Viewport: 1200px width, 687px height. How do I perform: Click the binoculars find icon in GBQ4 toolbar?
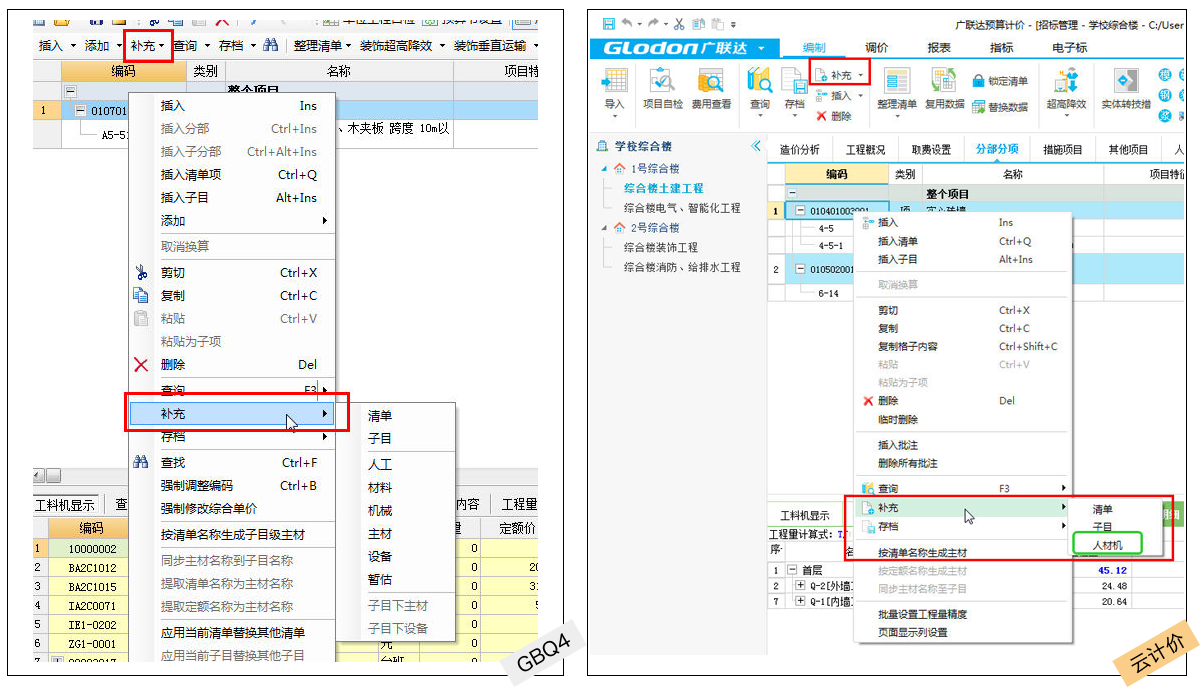pos(270,45)
